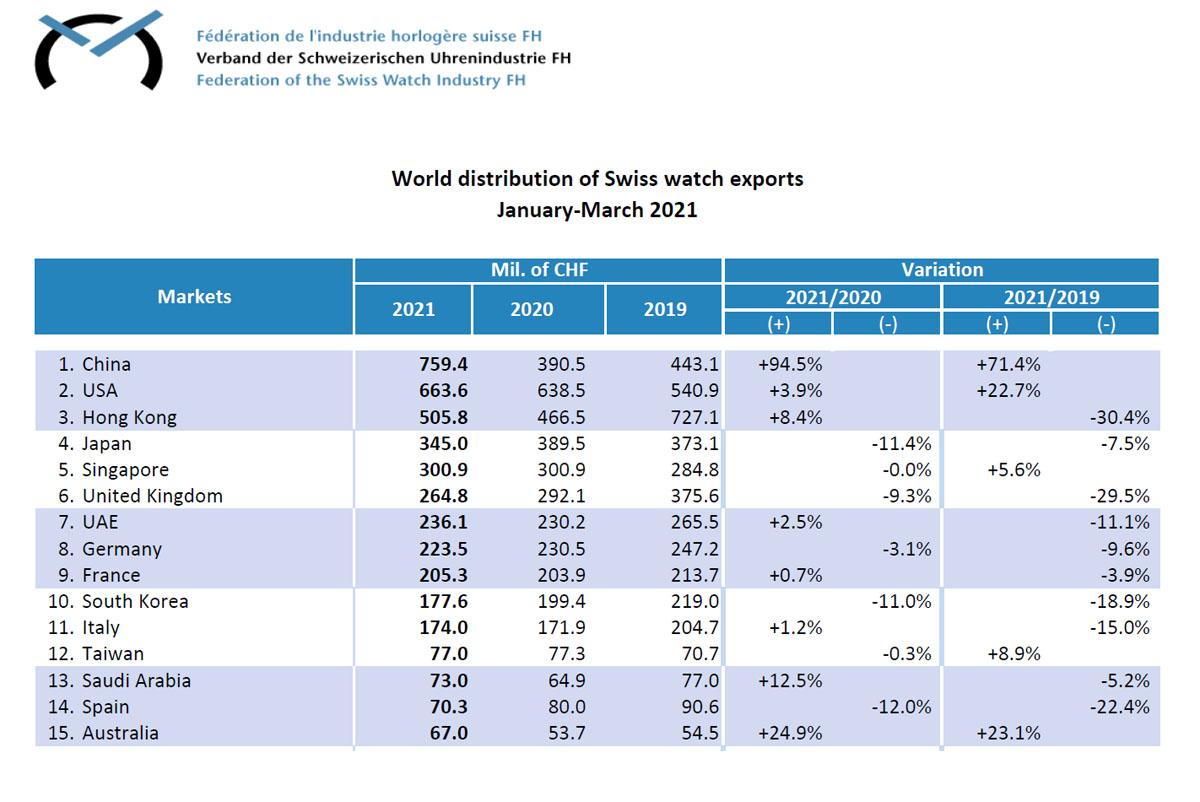This screenshot has width=1200, height=802.
Task: Click Japan's -11.4% variation value
Action: [903, 444]
